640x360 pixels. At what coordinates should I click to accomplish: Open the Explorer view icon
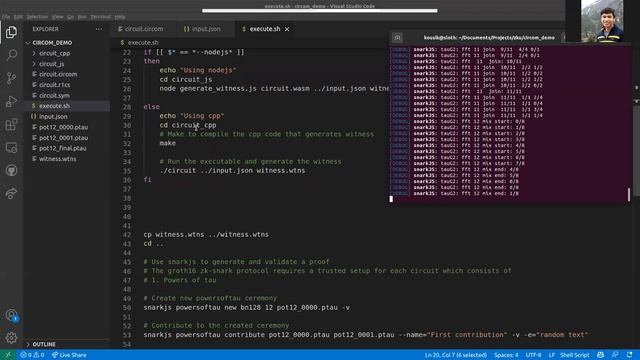11,32
